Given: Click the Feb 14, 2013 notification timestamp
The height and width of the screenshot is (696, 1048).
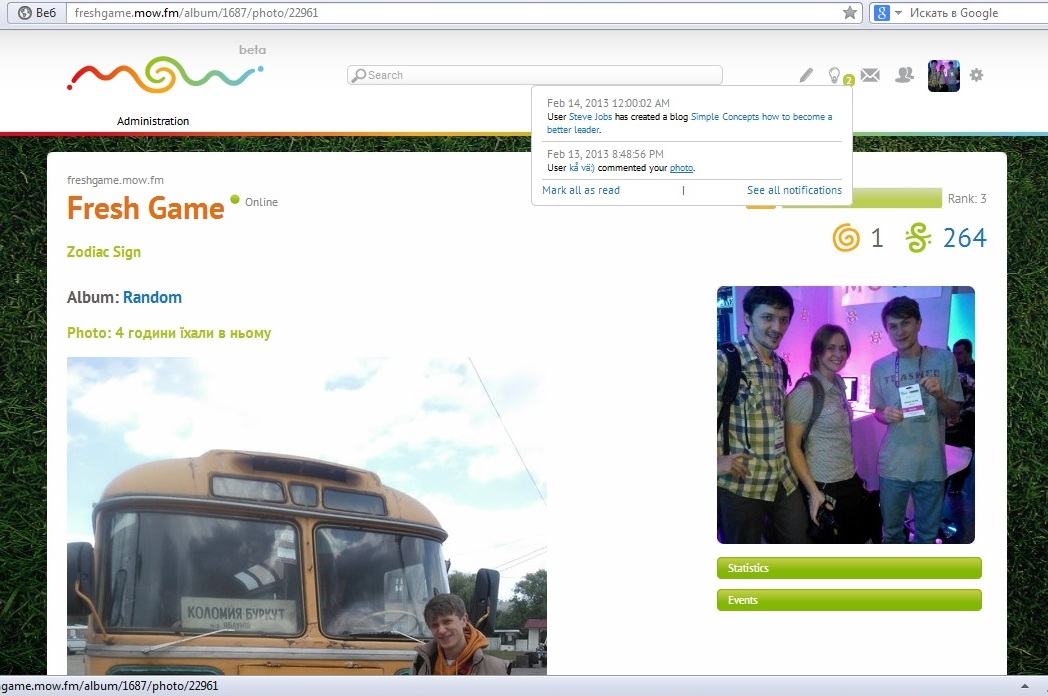Looking at the screenshot, I should [x=608, y=103].
